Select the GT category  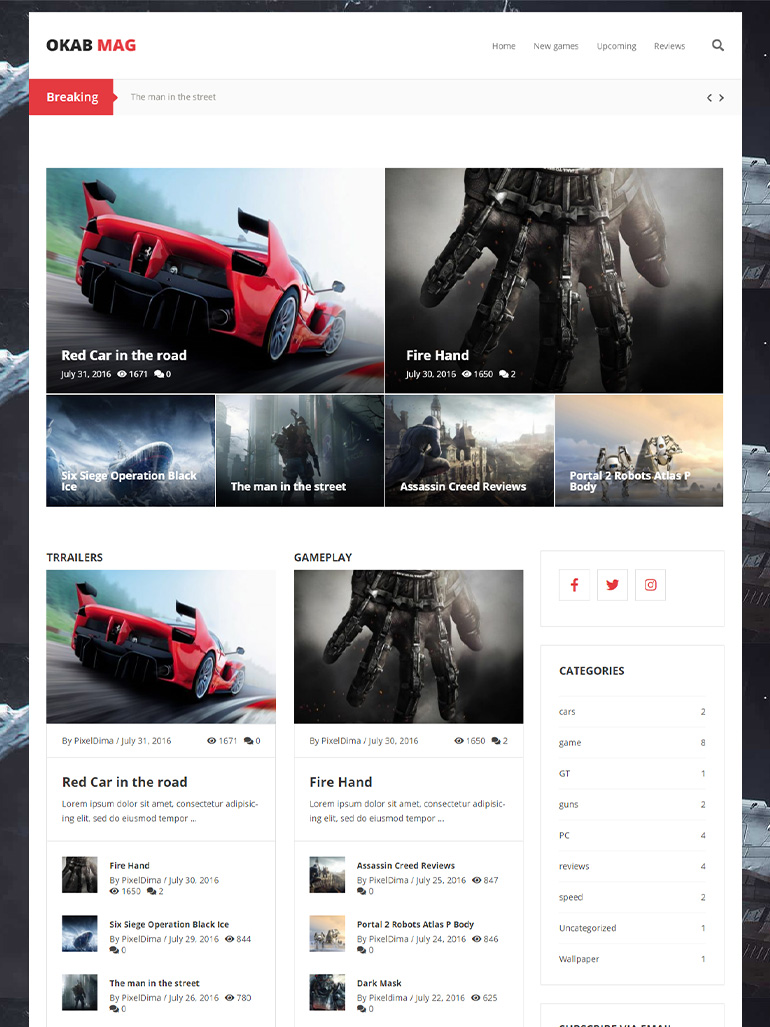pyautogui.click(x=564, y=774)
